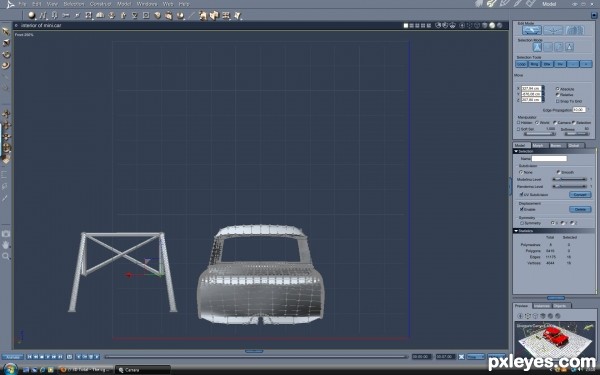Select Absolute move option
The image size is (600, 375).
[565, 89]
